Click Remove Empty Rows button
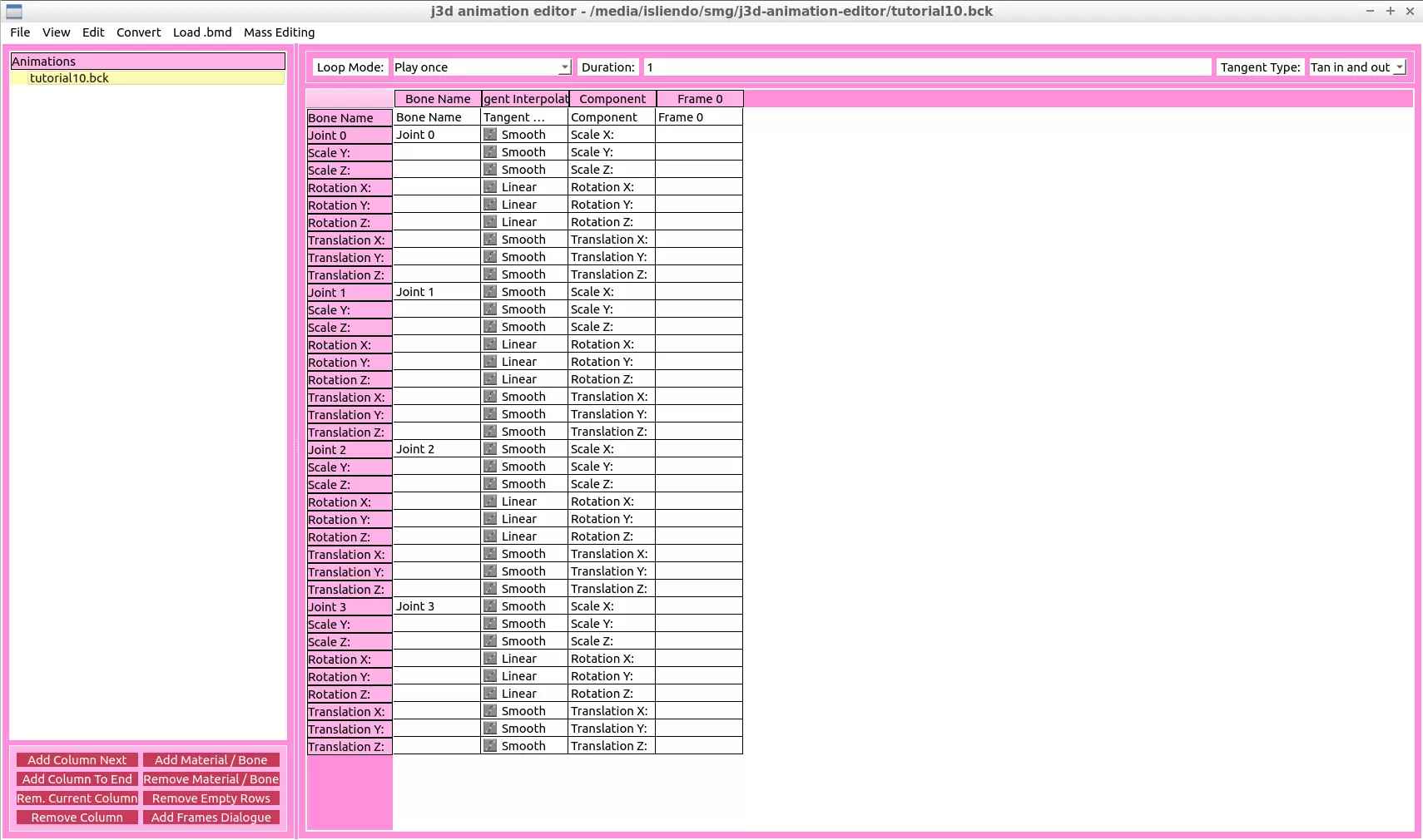 [x=211, y=798]
